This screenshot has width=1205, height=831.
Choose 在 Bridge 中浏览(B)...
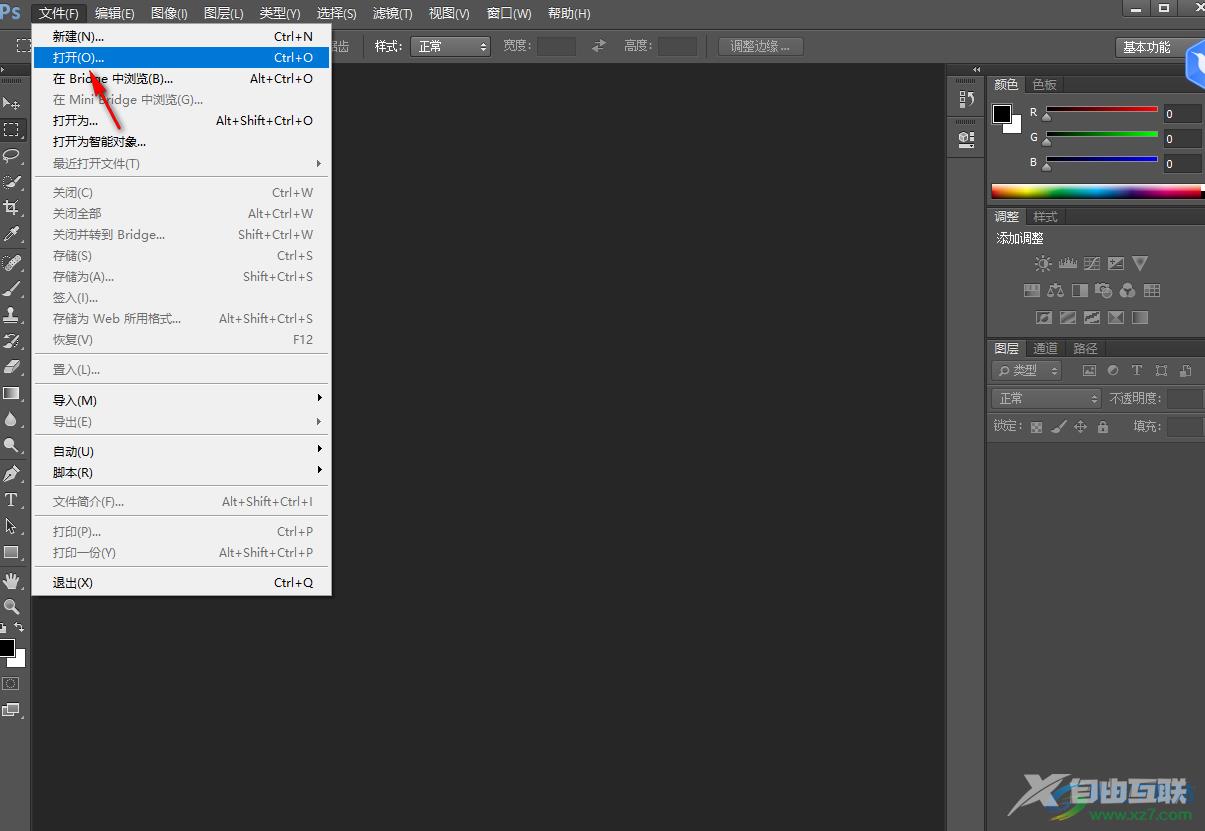pos(182,78)
